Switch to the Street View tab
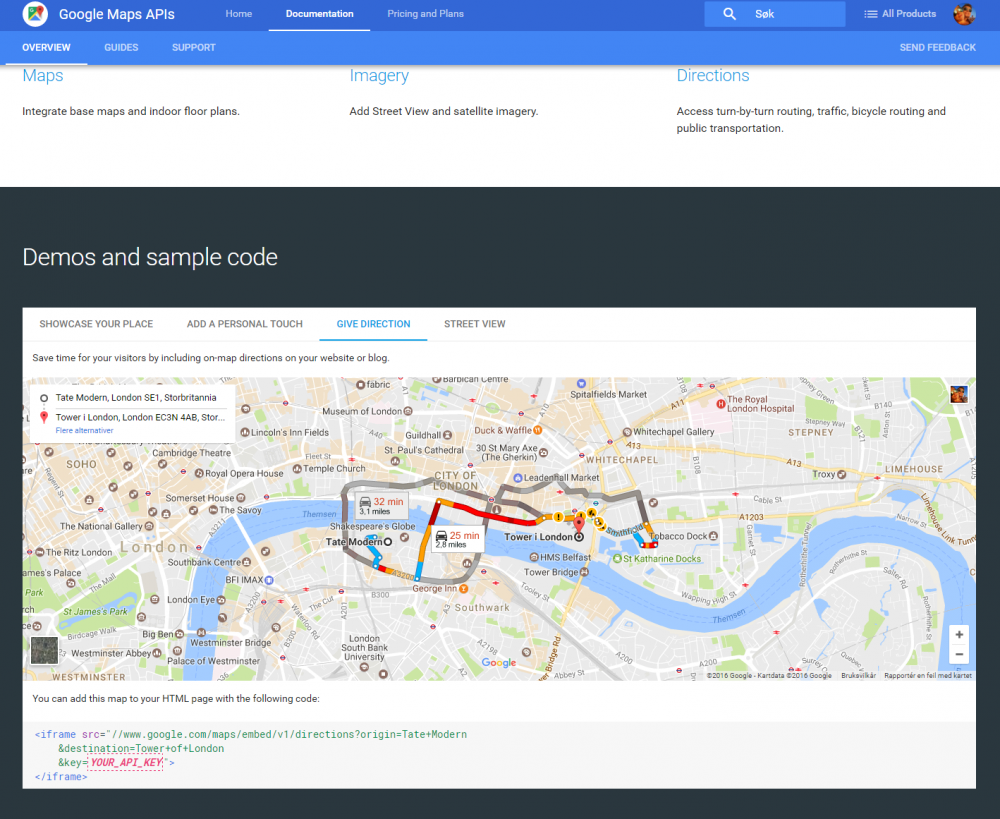Viewport: 1000px width, 819px height. [x=474, y=324]
